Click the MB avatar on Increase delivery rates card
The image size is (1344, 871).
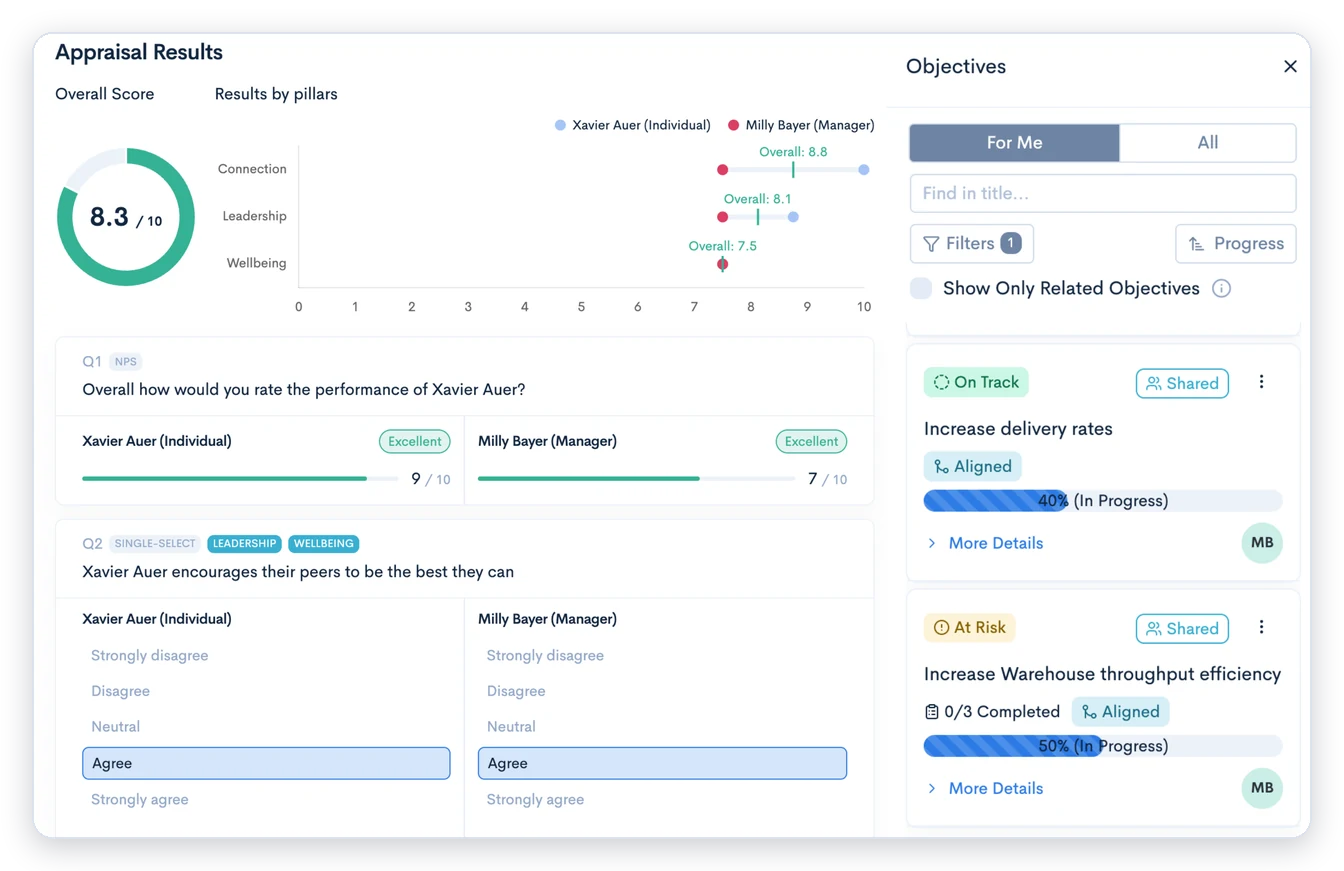pos(1262,543)
